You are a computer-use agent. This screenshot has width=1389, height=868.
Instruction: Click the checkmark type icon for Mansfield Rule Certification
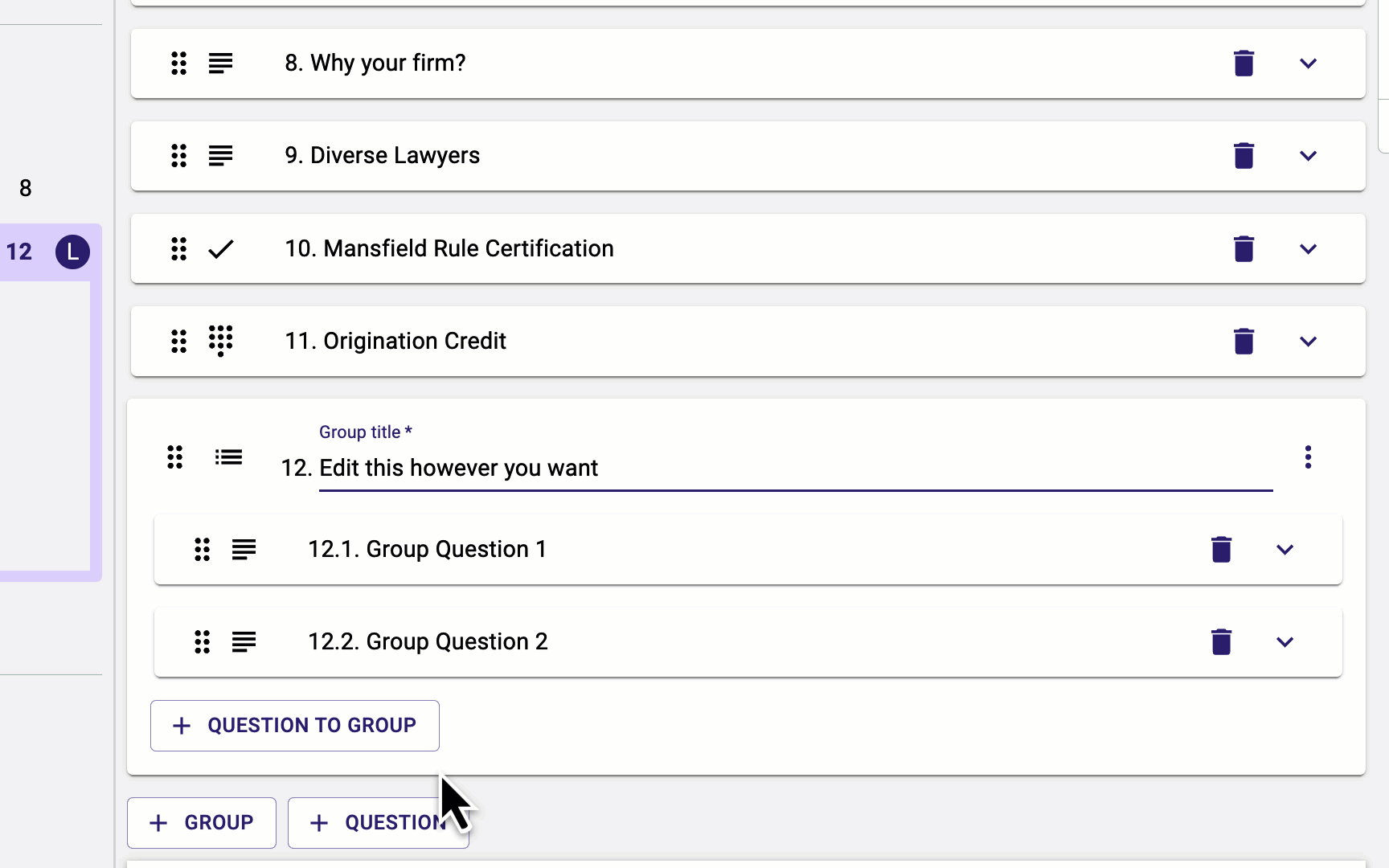220,249
